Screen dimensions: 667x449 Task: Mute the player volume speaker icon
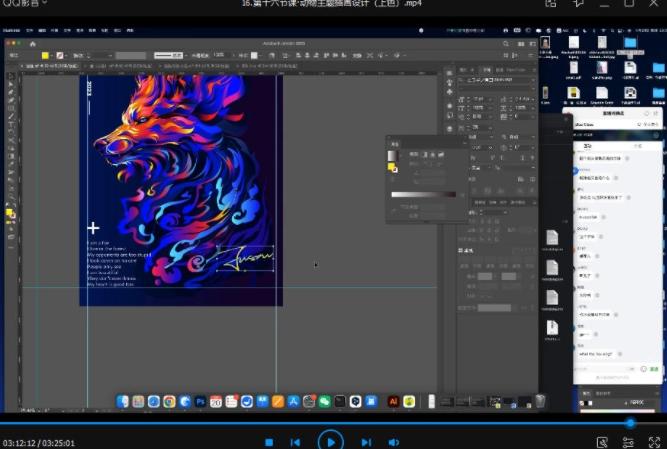tap(394, 441)
